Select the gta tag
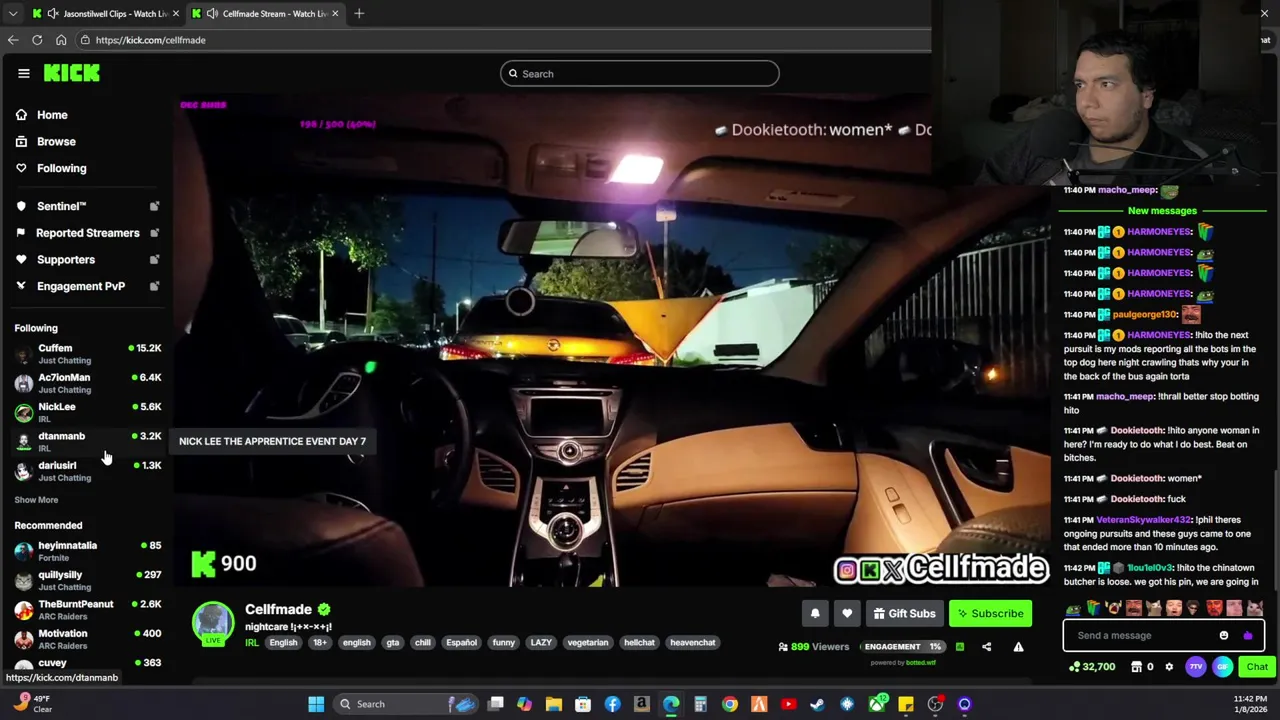 click(392, 643)
